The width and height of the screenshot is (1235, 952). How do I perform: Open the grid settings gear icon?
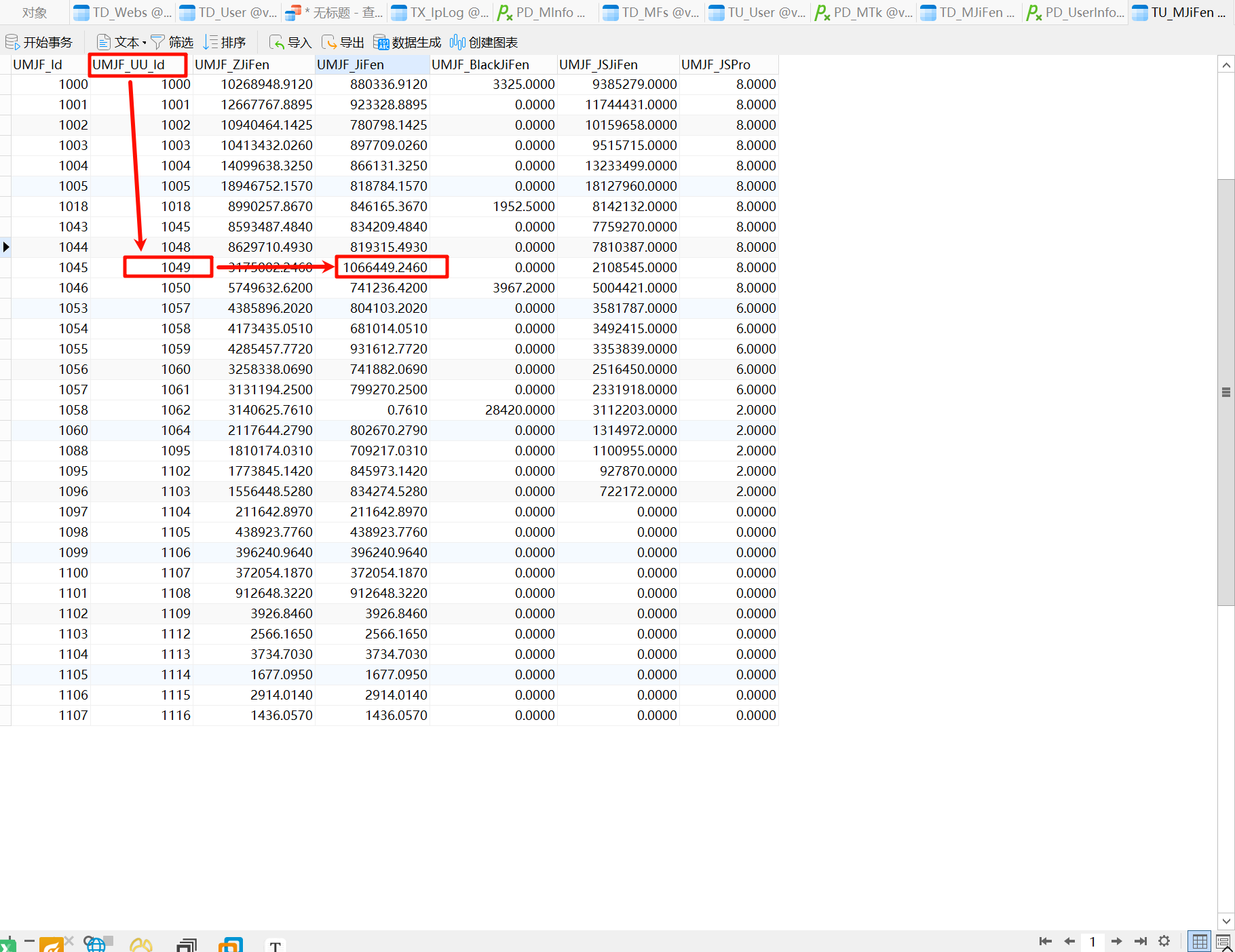coord(1164,941)
